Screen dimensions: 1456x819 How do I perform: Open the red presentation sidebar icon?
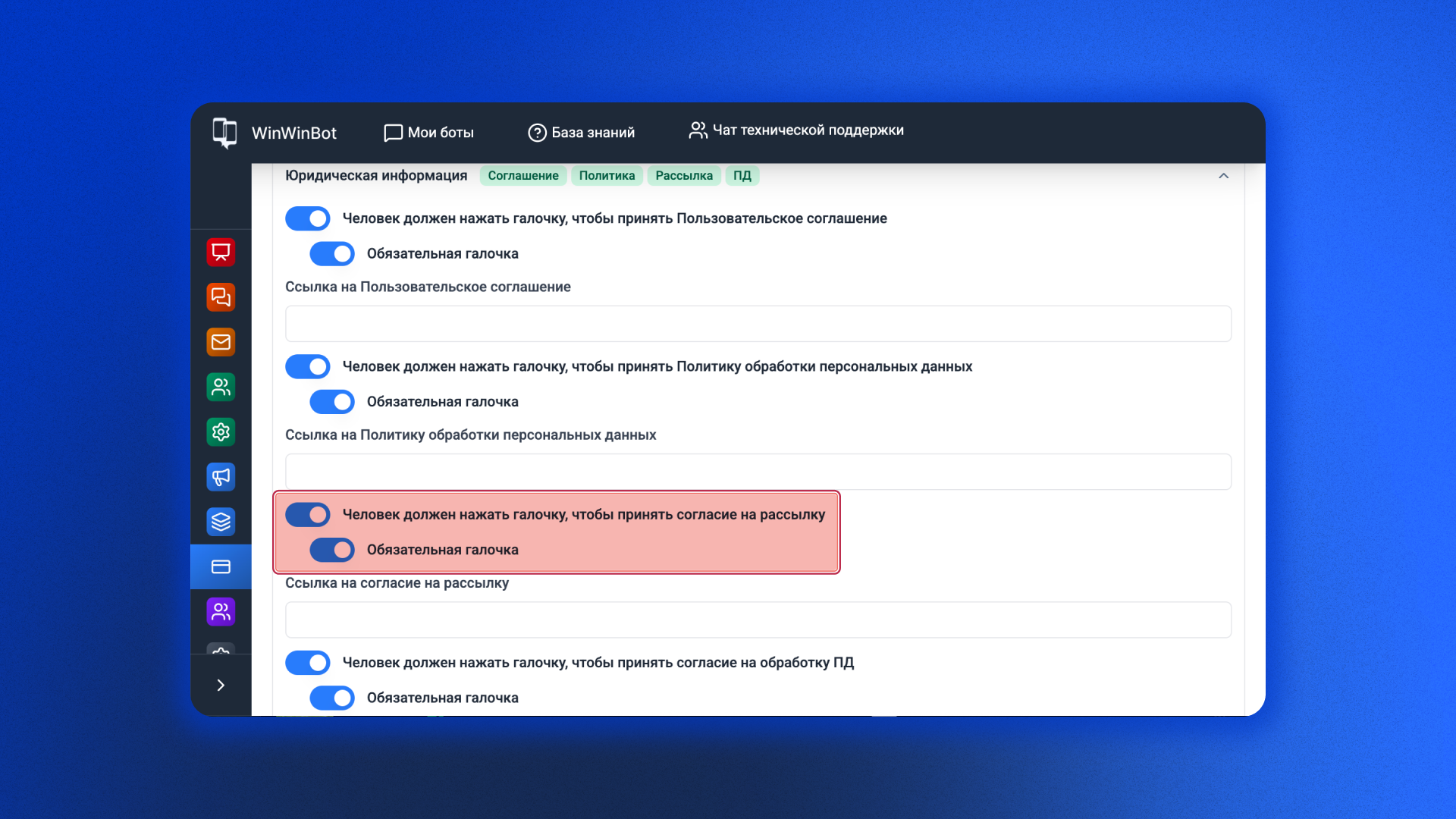pyautogui.click(x=221, y=253)
